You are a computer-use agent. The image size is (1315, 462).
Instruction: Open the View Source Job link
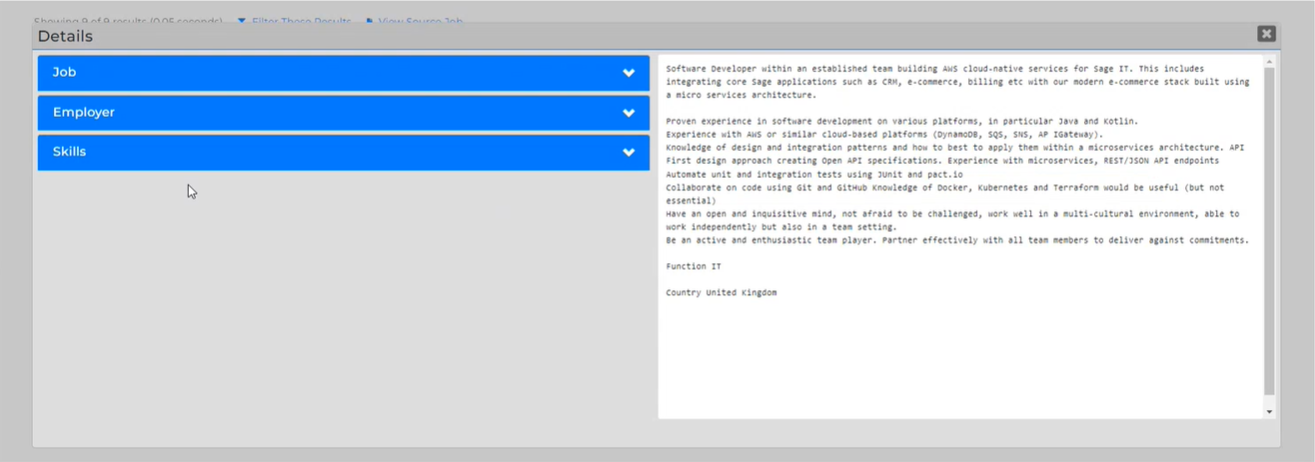420,21
